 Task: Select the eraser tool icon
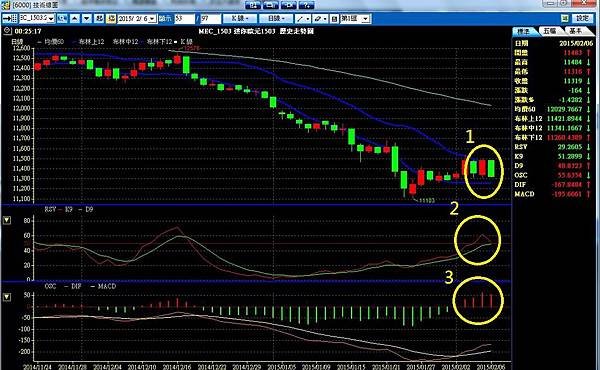coord(317,18)
